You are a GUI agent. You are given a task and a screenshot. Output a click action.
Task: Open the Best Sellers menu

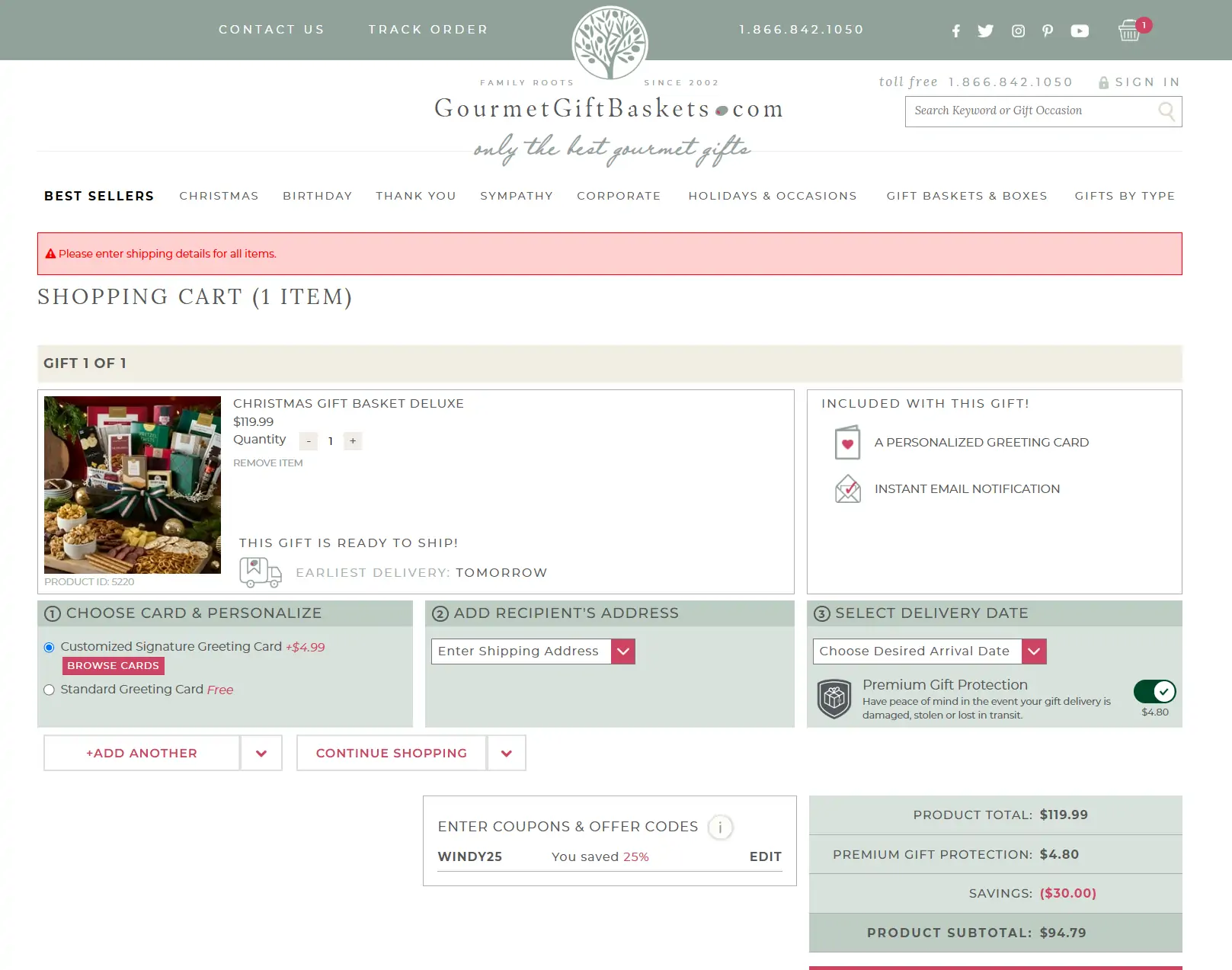tap(99, 196)
